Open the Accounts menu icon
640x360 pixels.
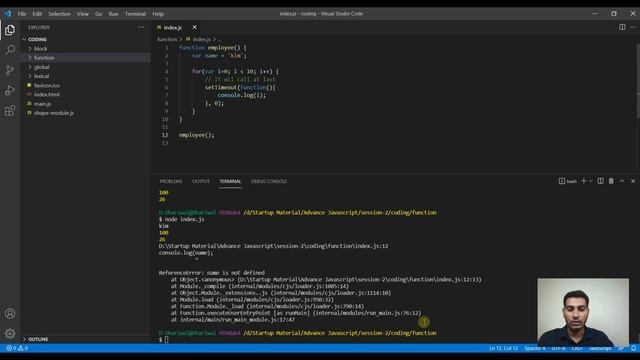[x=10, y=313]
